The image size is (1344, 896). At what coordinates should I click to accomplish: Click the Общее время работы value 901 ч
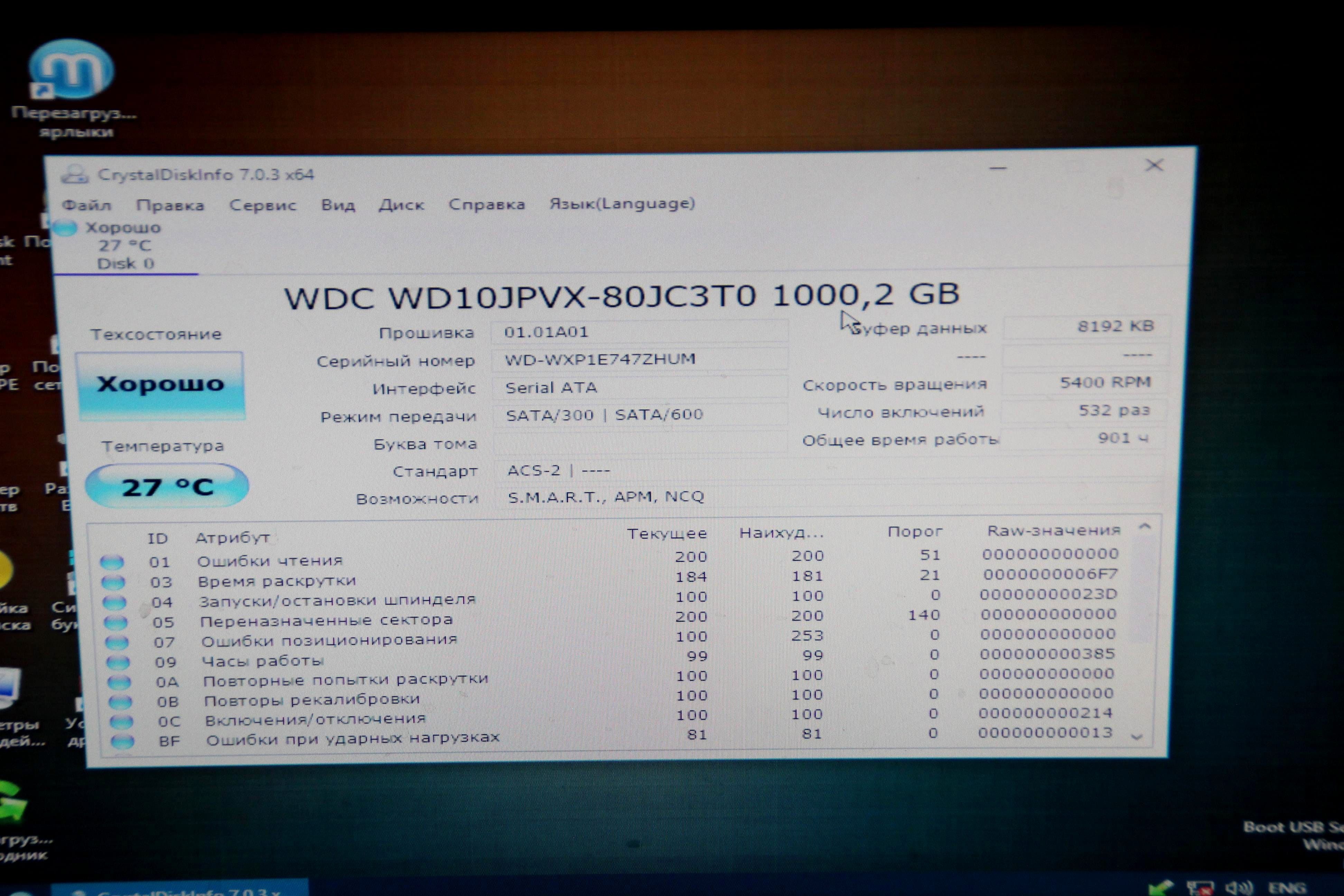click(1083, 438)
